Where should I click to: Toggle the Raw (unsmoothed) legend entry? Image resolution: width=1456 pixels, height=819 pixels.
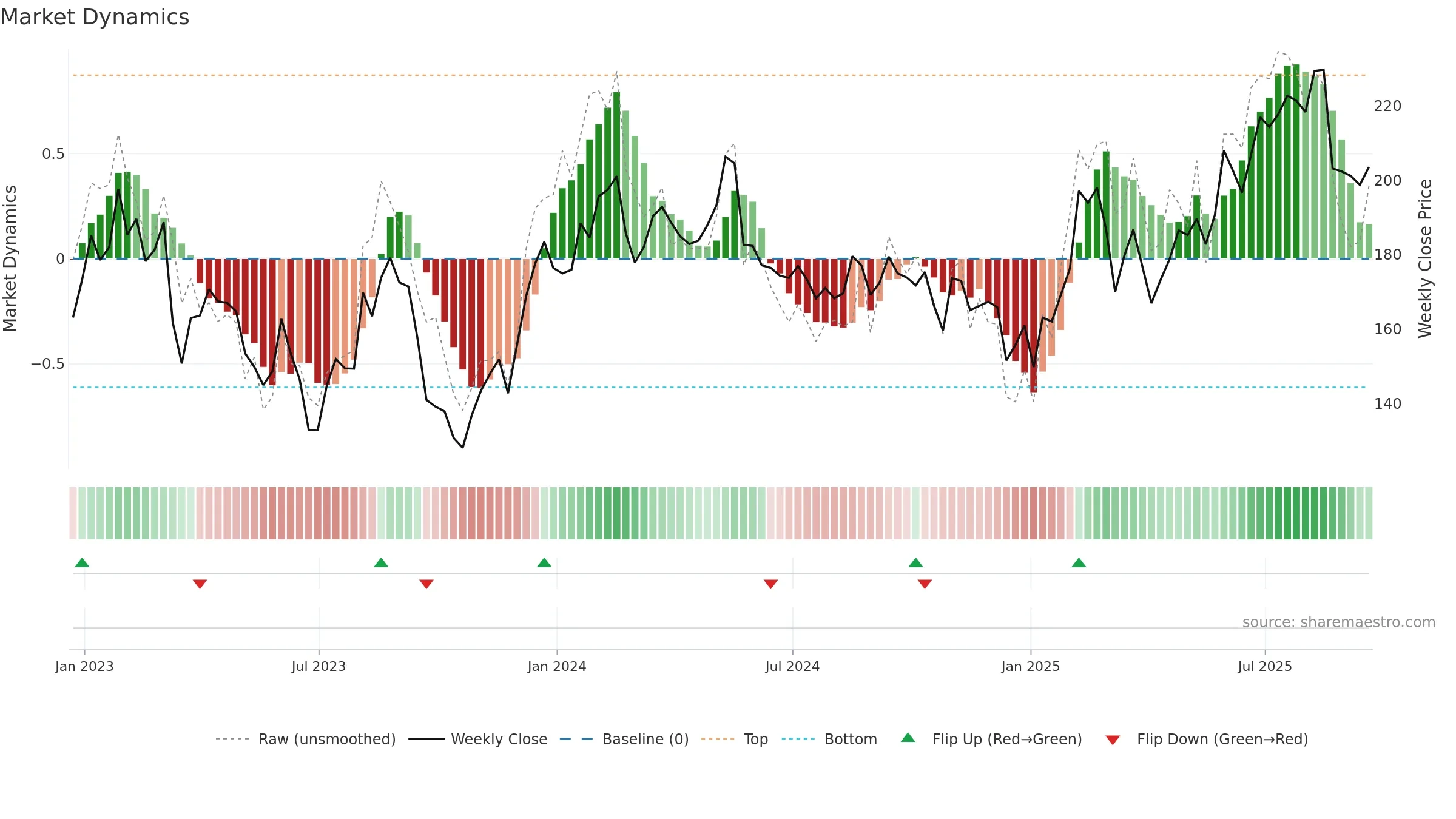305,739
